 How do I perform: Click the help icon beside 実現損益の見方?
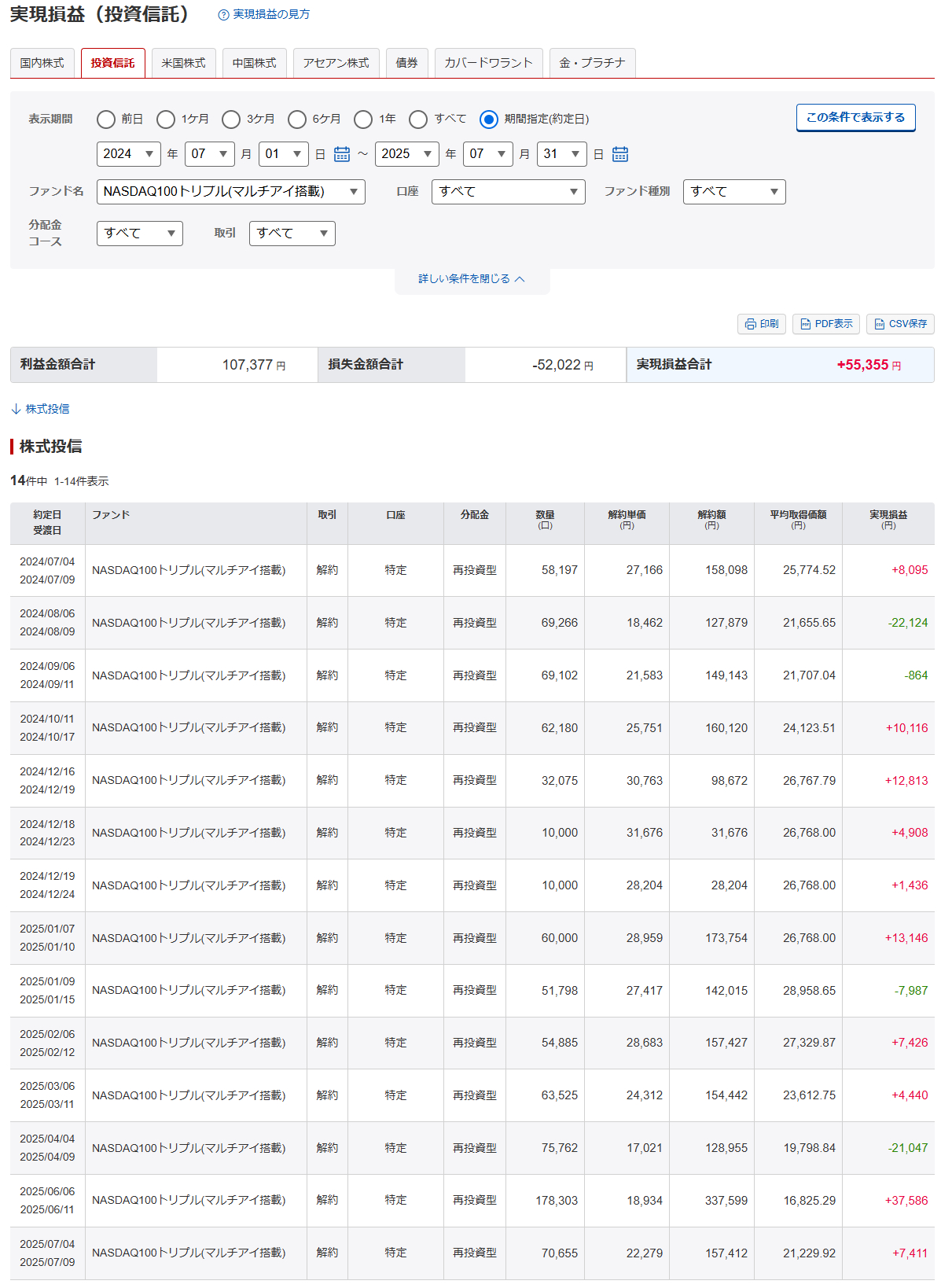223,15
